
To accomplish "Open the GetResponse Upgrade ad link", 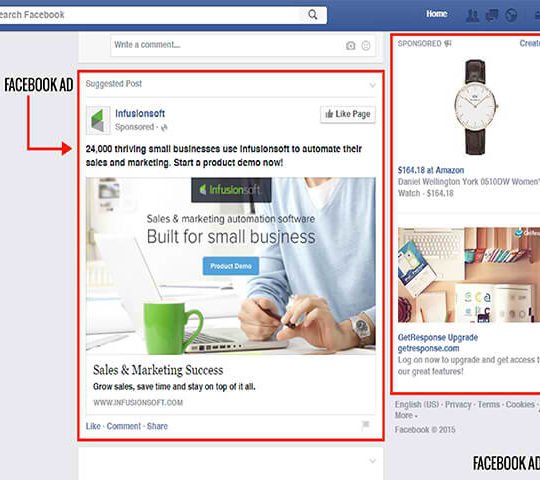I will [438, 337].
